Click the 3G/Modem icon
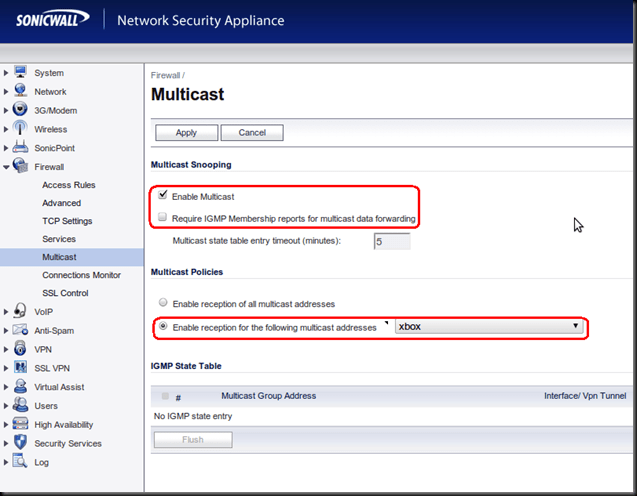The width and height of the screenshot is (637, 496). 20,109
